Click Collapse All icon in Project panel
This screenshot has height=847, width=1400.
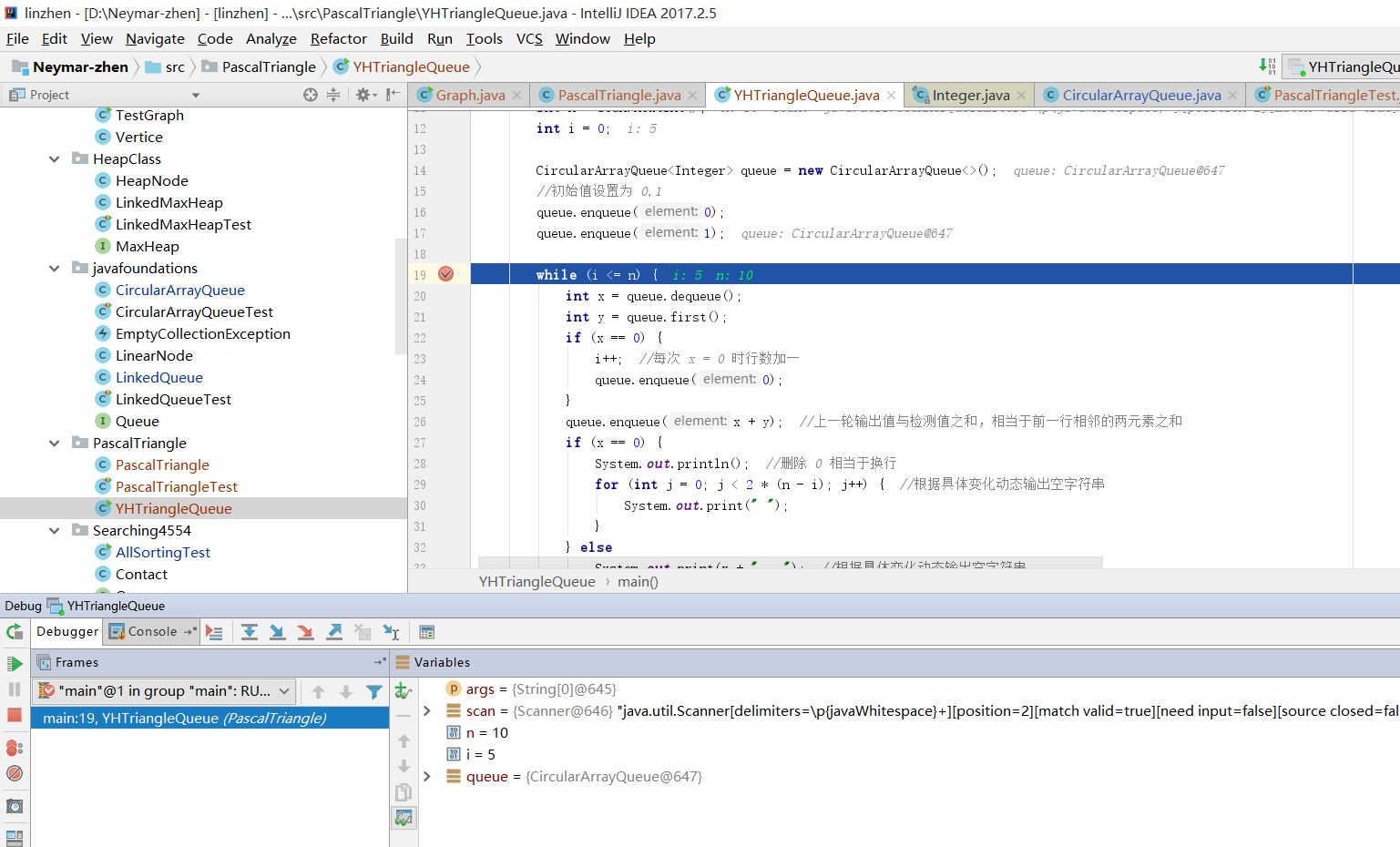333,95
